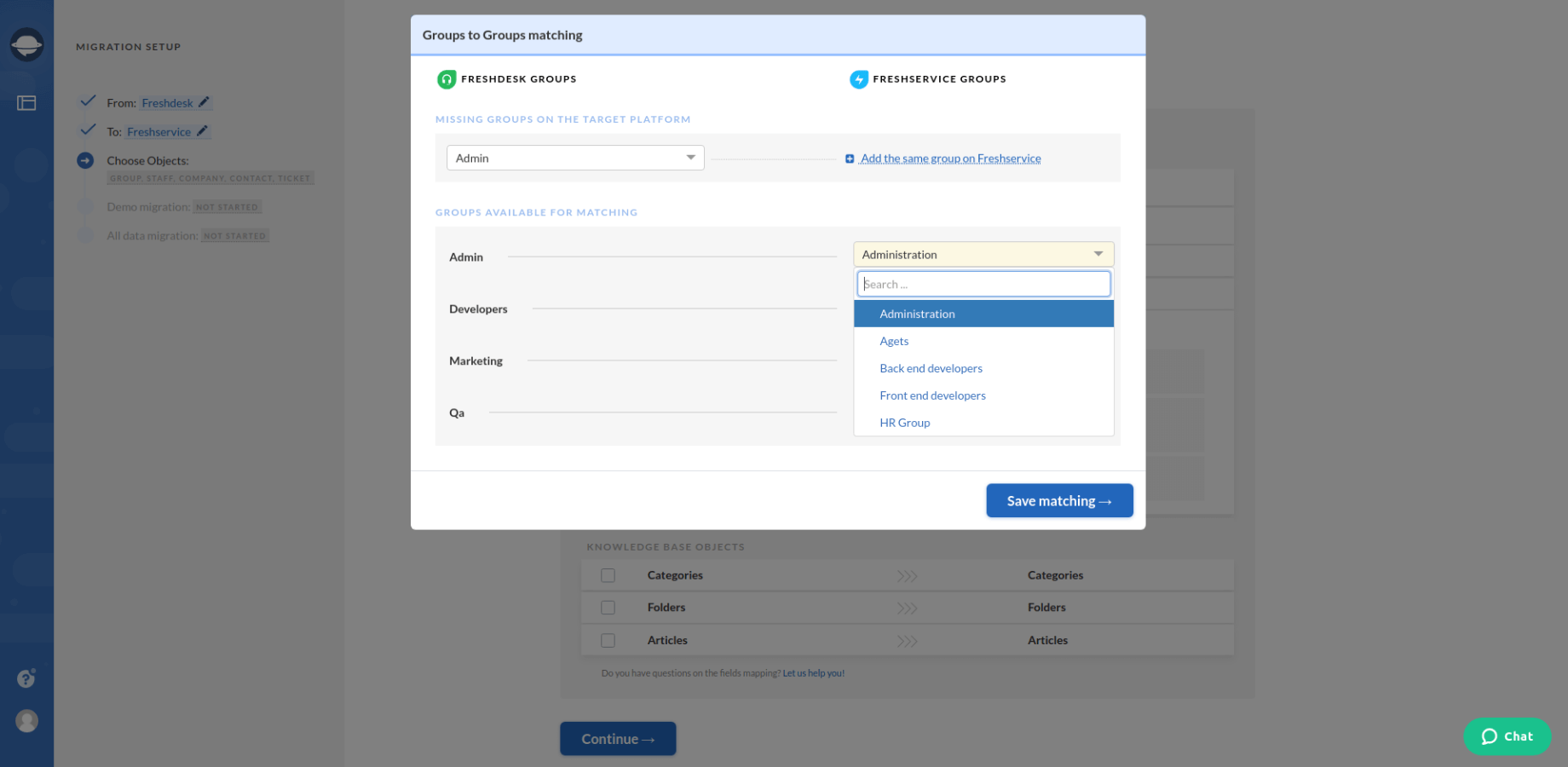Viewport: 1568px width, 767px height.
Task: Open the user profile avatar
Action: pos(27,721)
